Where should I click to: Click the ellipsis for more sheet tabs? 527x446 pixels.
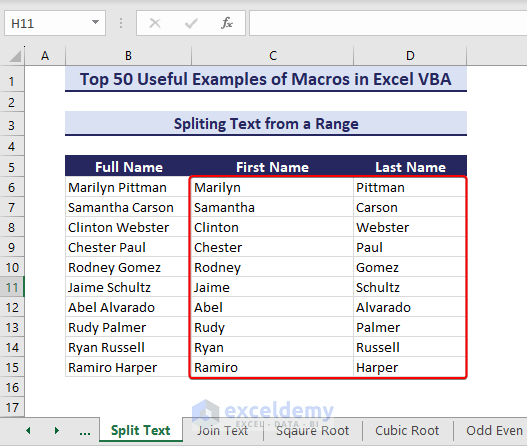tap(85, 432)
